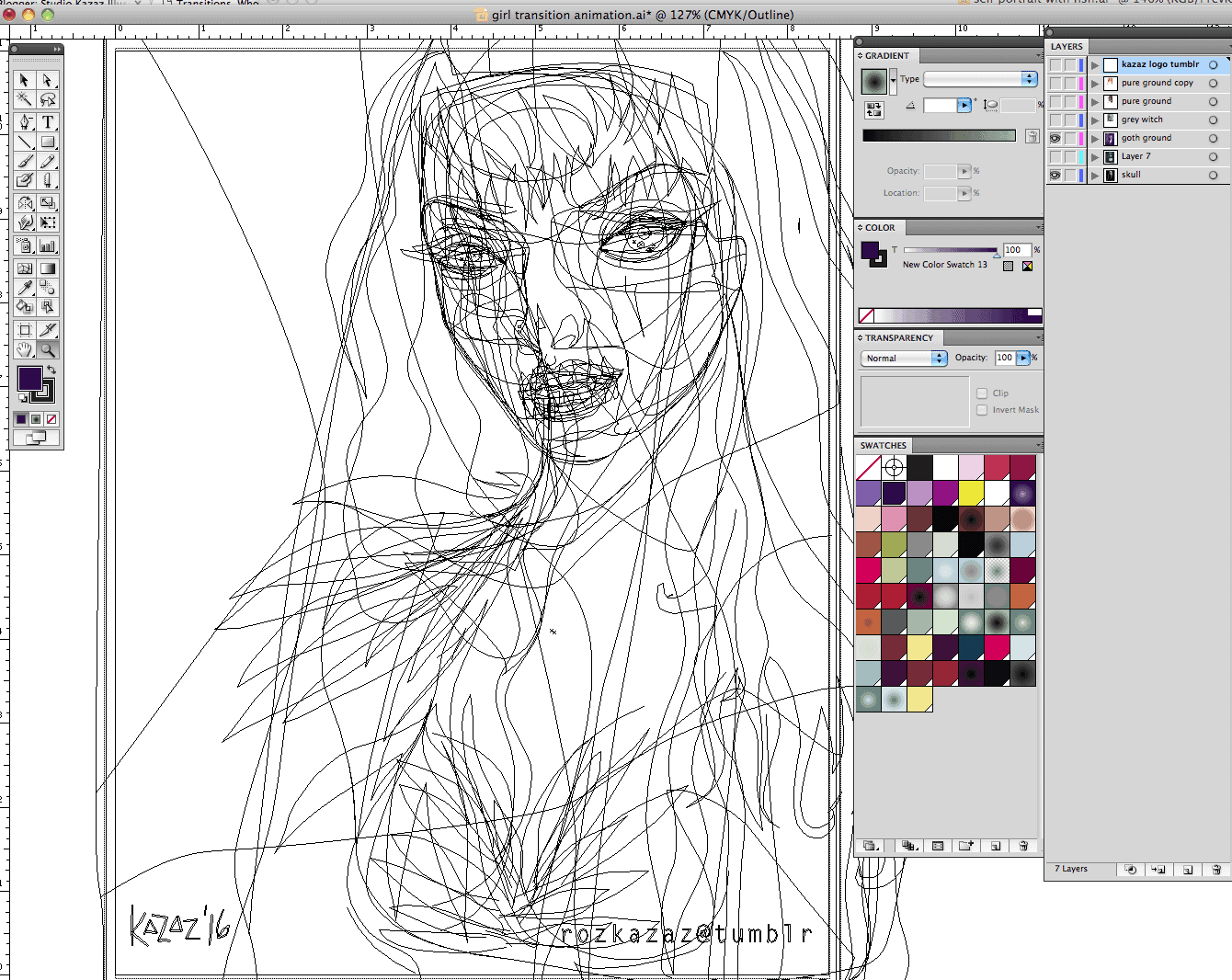Select the Type tool
The image size is (1232, 980).
[48, 121]
